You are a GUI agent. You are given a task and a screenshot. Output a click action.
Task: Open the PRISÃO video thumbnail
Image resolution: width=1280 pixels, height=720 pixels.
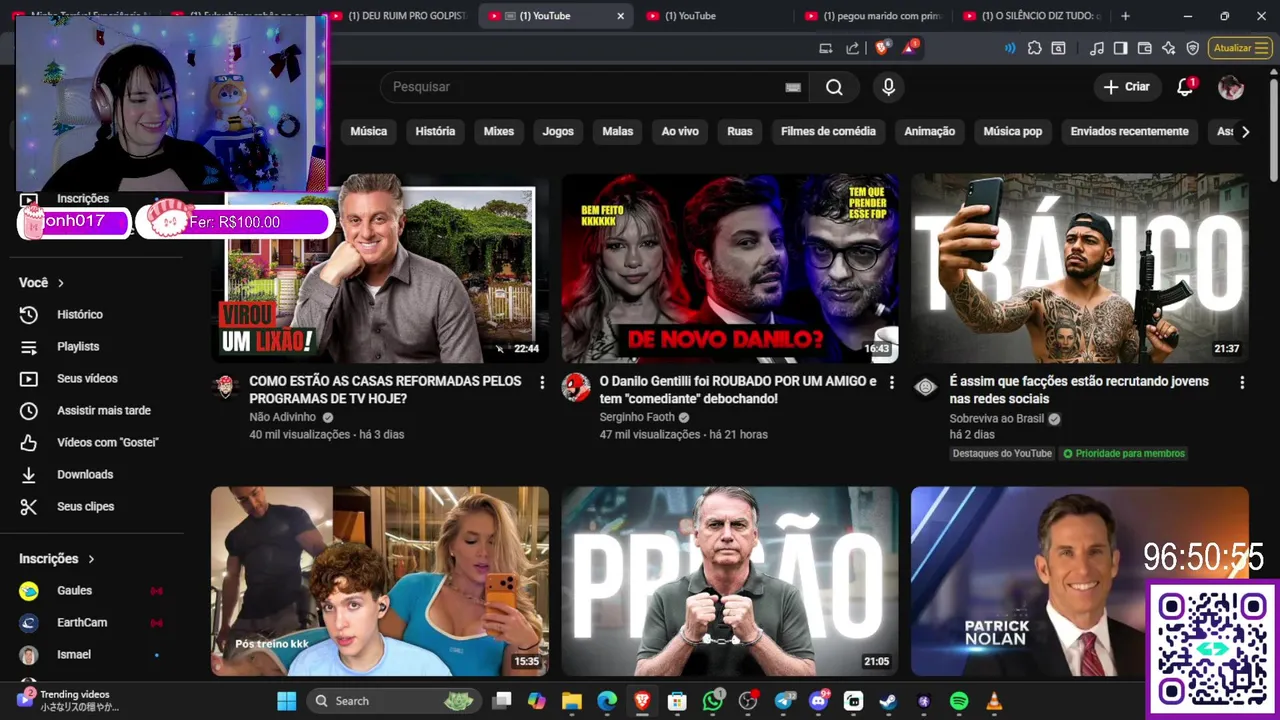[x=730, y=581]
